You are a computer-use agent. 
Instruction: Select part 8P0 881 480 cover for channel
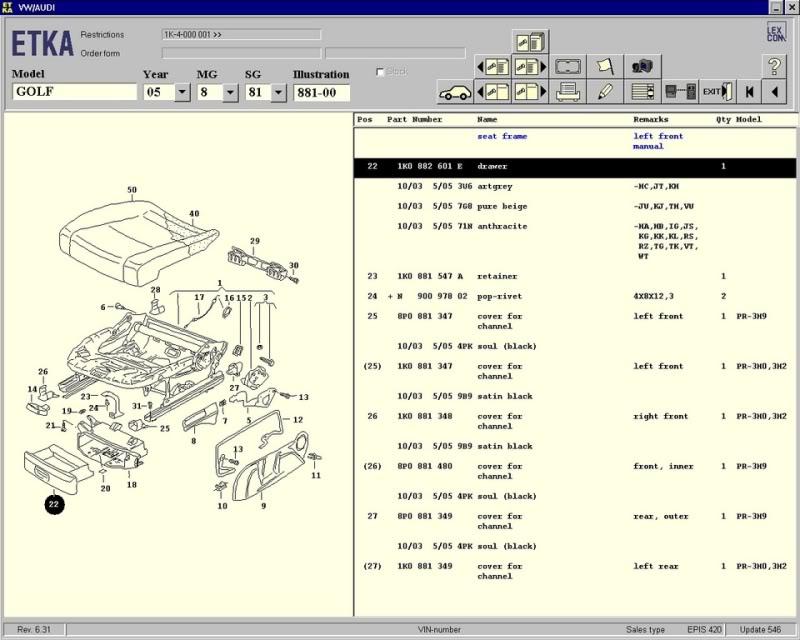pyautogui.click(x=575, y=472)
